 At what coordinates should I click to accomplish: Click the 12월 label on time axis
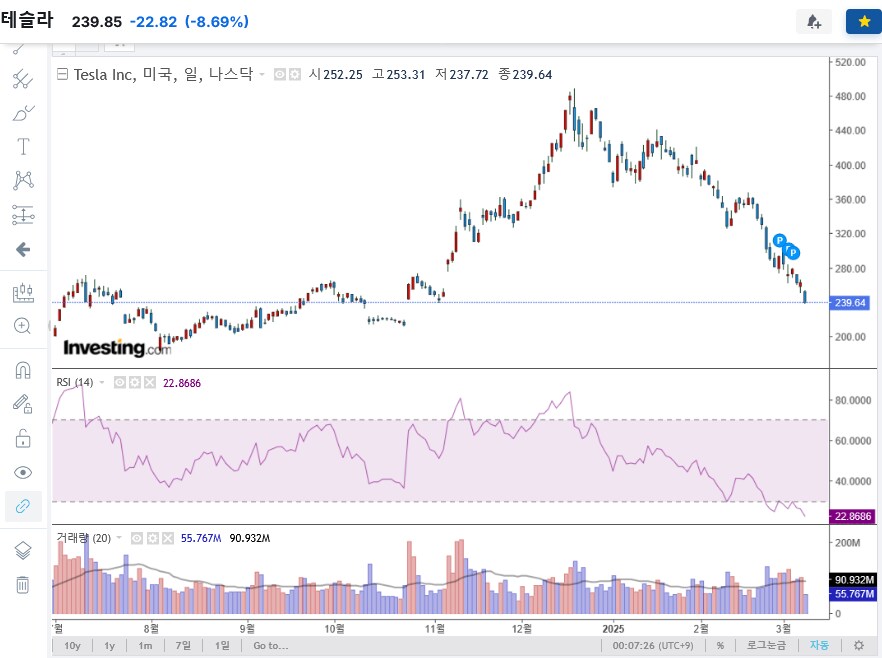(x=522, y=629)
